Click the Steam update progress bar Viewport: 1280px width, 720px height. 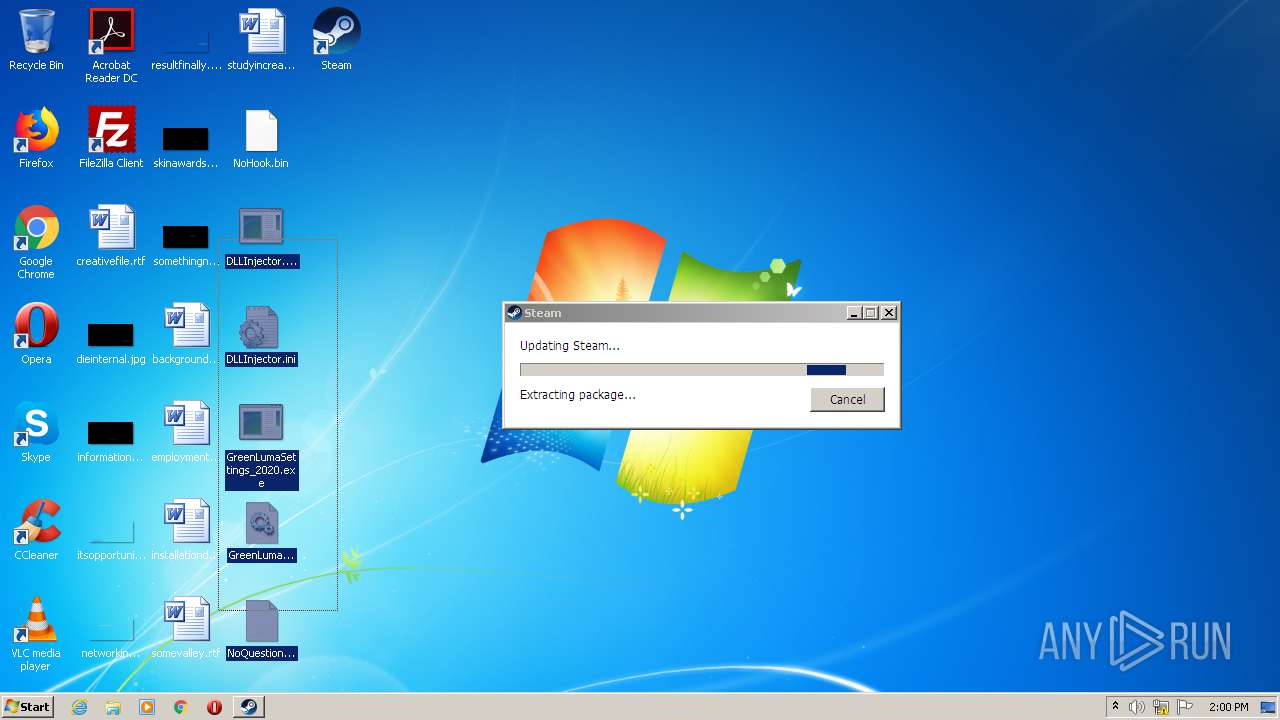702,370
